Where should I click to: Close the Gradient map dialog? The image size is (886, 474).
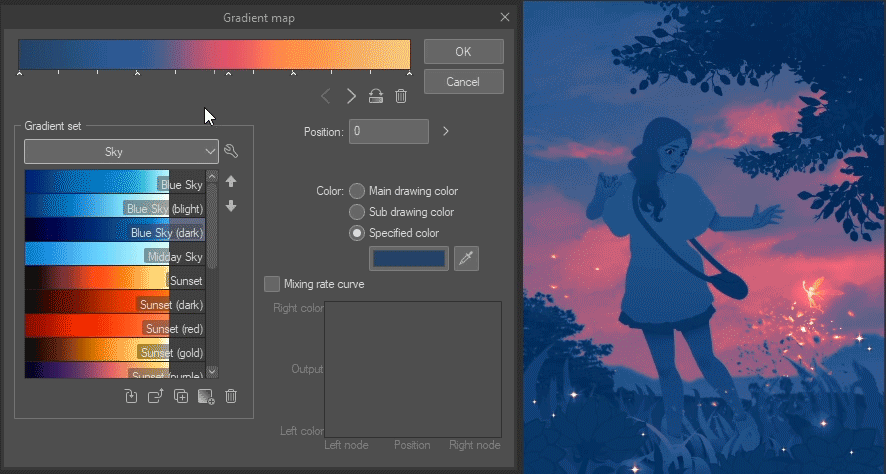505,18
